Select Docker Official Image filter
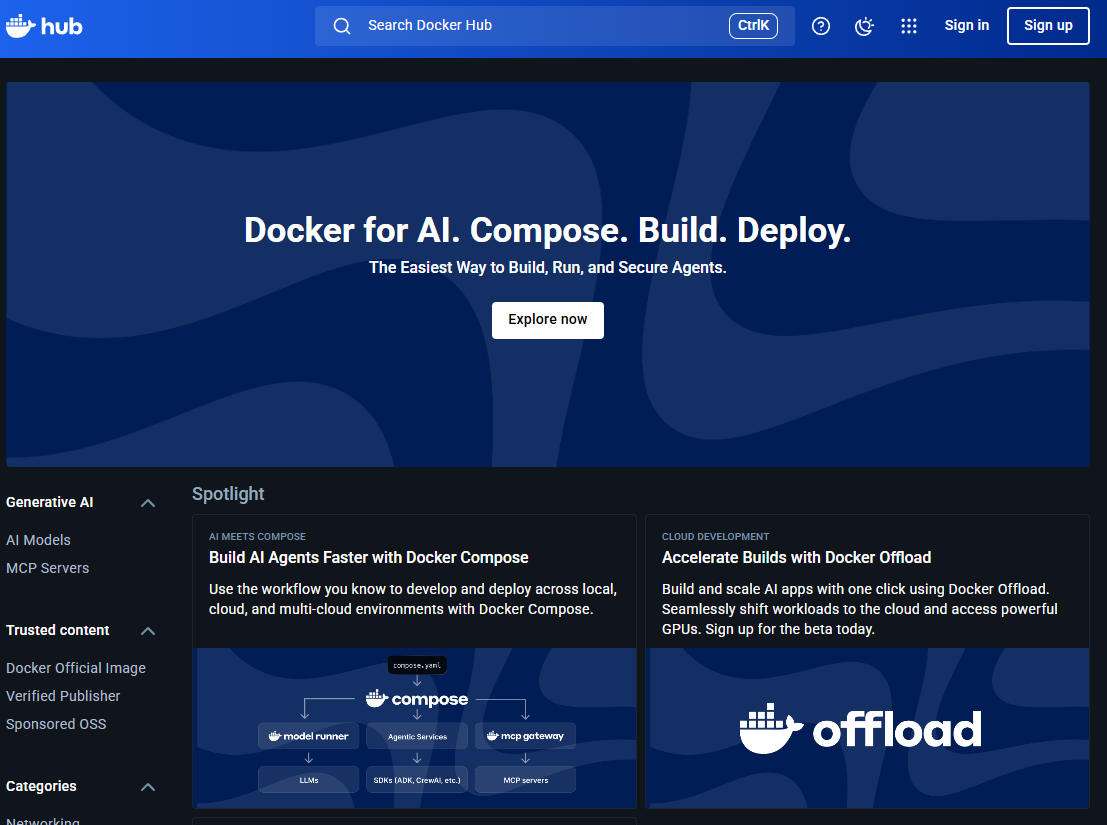The height and width of the screenshot is (825, 1107). click(76, 668)
